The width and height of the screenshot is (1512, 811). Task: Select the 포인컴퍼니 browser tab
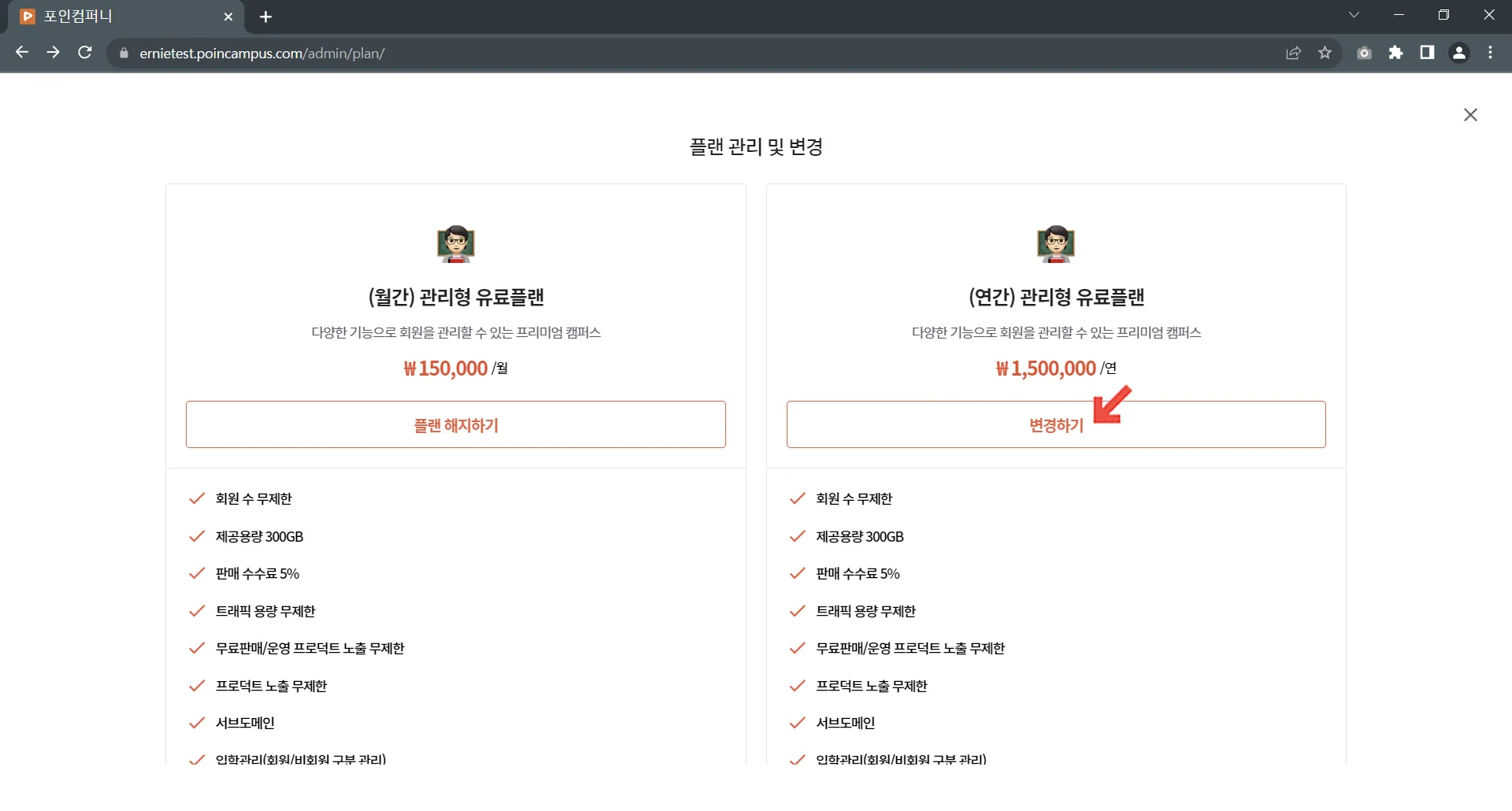(x=126, y=17)
